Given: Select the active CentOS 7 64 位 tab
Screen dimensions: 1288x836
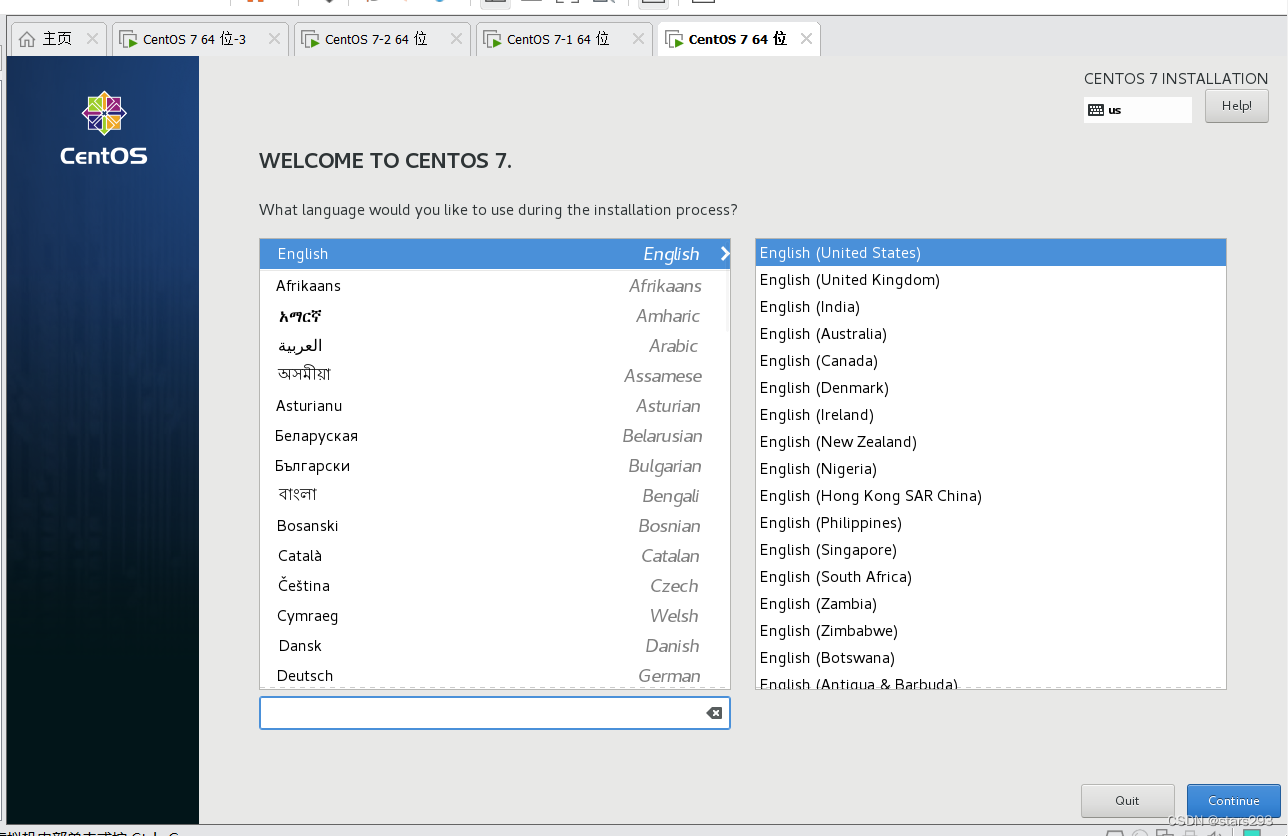Looking at the screenshot, I should coord(738,39).
